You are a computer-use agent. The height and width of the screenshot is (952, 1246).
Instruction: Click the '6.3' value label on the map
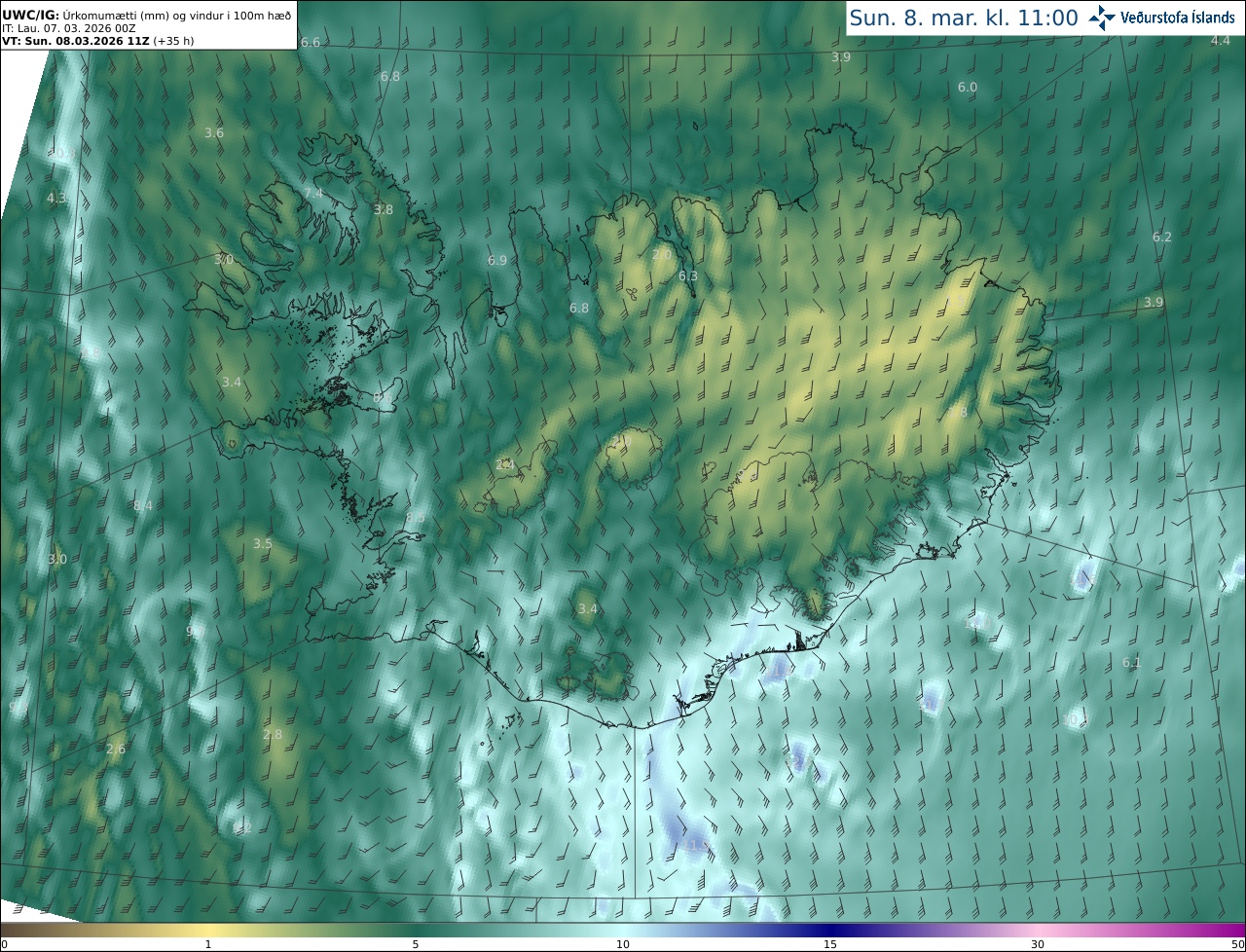click(x=688, y=275)
